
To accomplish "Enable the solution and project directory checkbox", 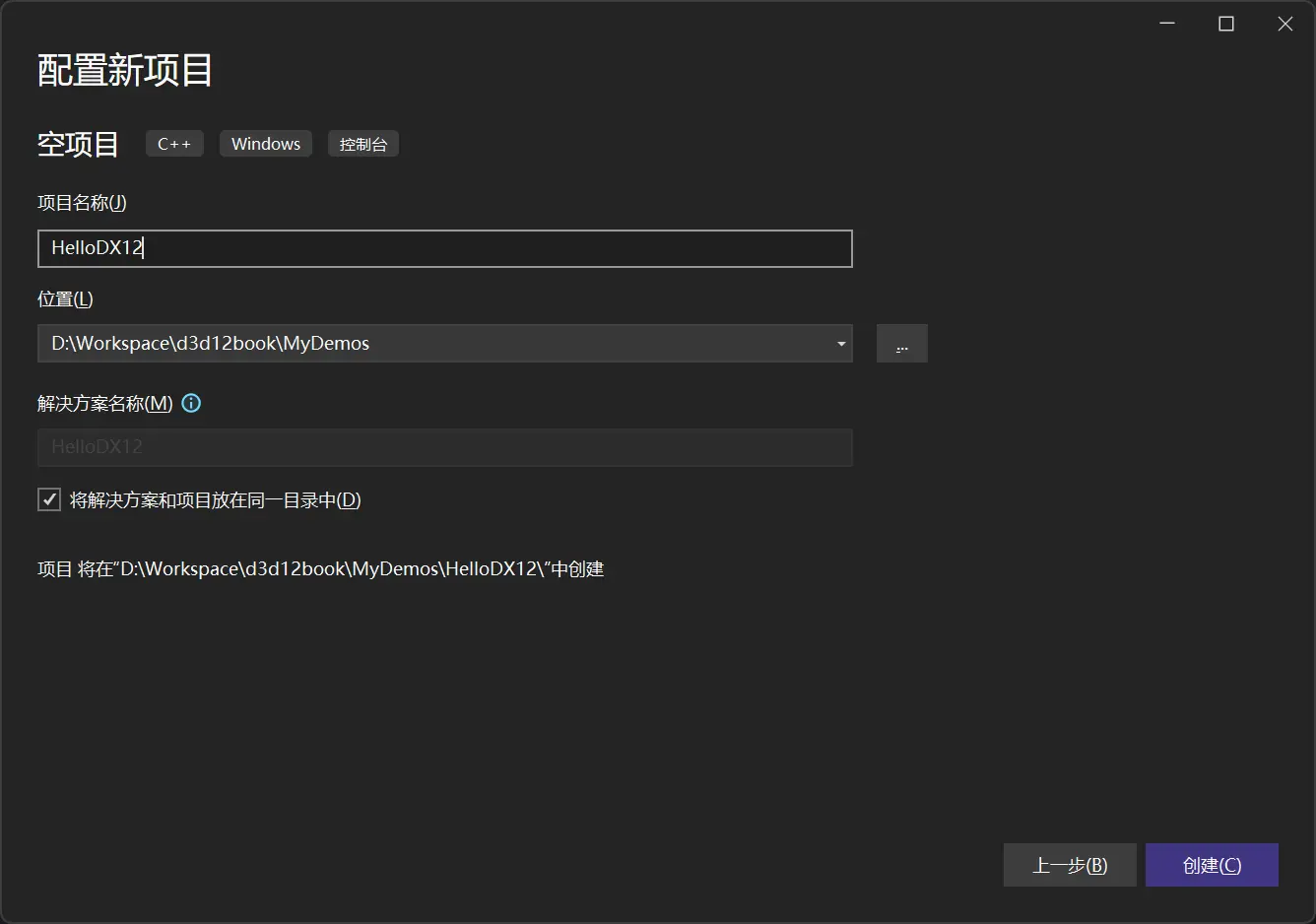I will [48, 499].
